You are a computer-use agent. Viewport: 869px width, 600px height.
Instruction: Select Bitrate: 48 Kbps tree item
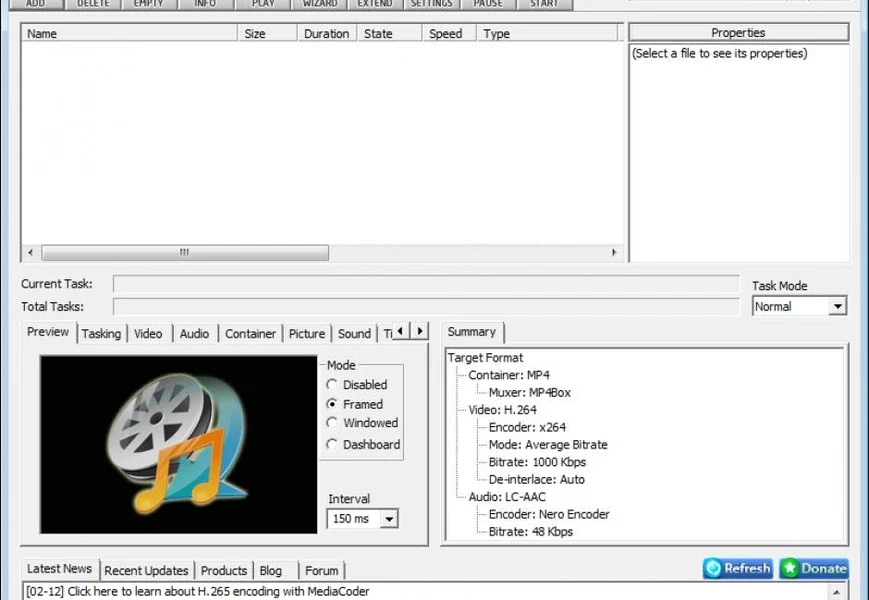pos(530,532)
